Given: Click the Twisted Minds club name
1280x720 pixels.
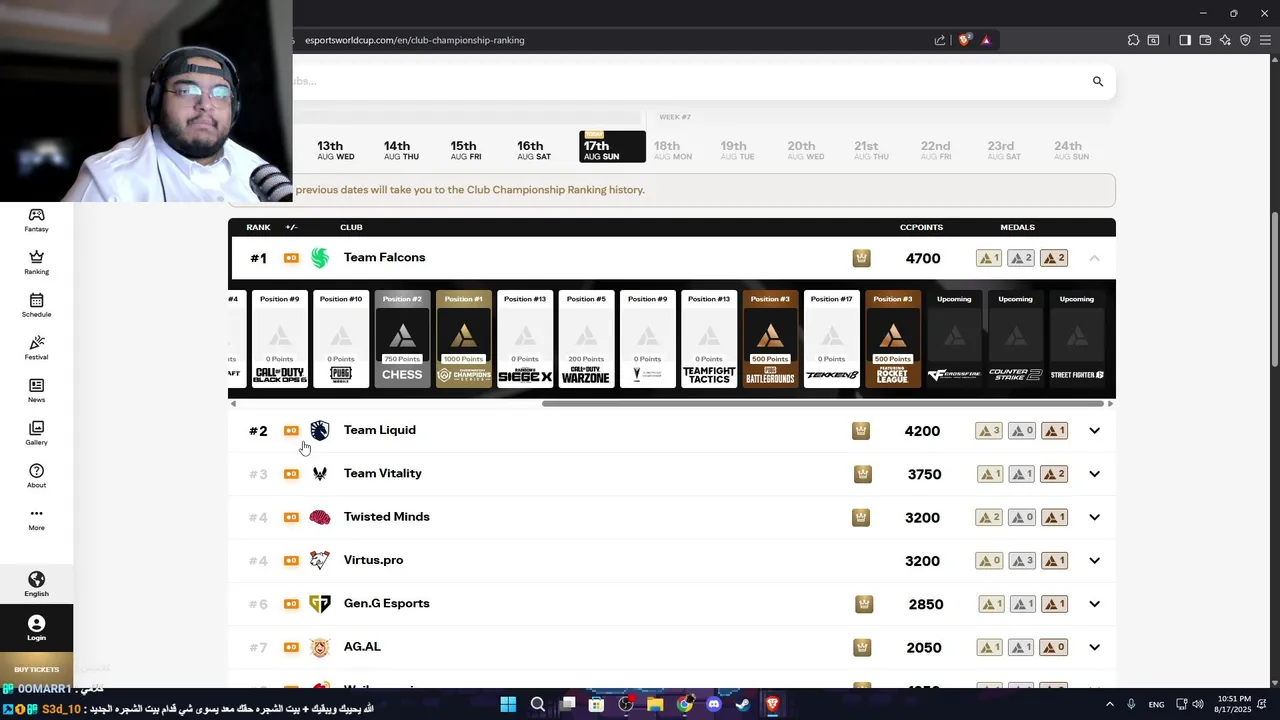Looking at the screenshot, I should [386, 517].
